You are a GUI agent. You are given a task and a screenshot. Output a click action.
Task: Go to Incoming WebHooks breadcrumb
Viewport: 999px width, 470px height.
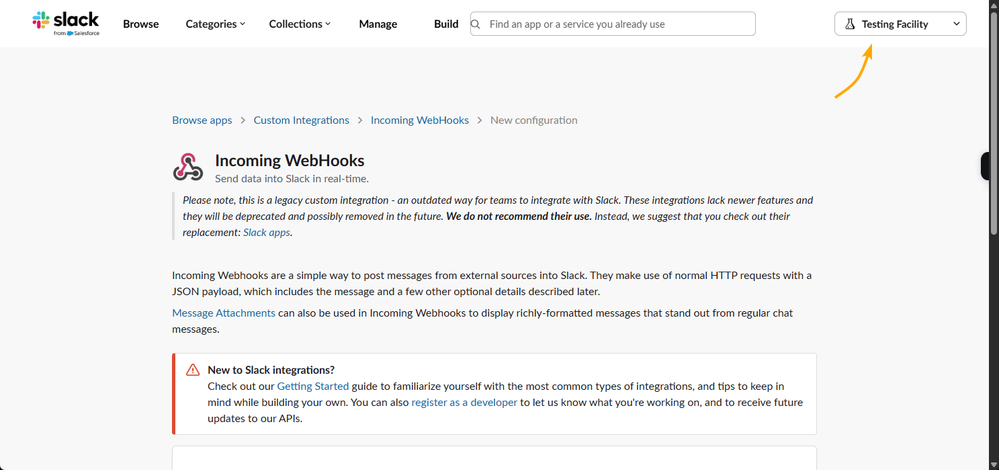click(419, 120)
